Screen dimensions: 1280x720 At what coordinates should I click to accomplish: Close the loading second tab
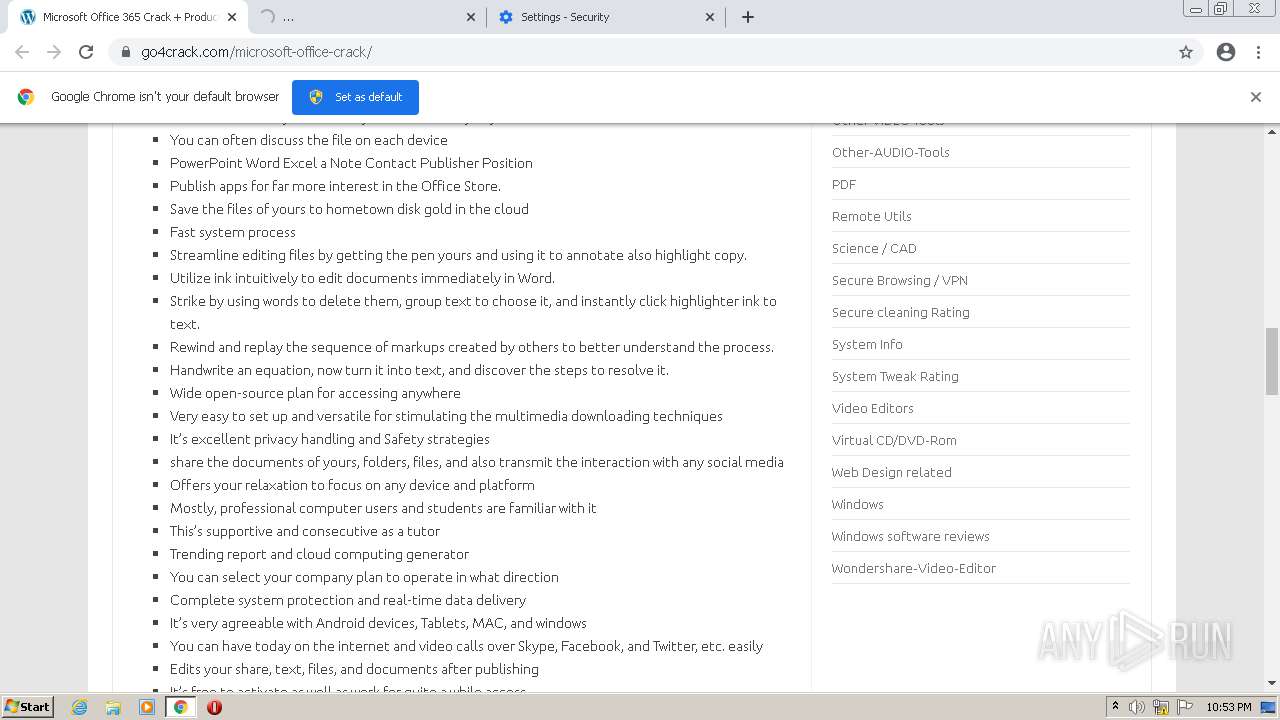[471, 17]
